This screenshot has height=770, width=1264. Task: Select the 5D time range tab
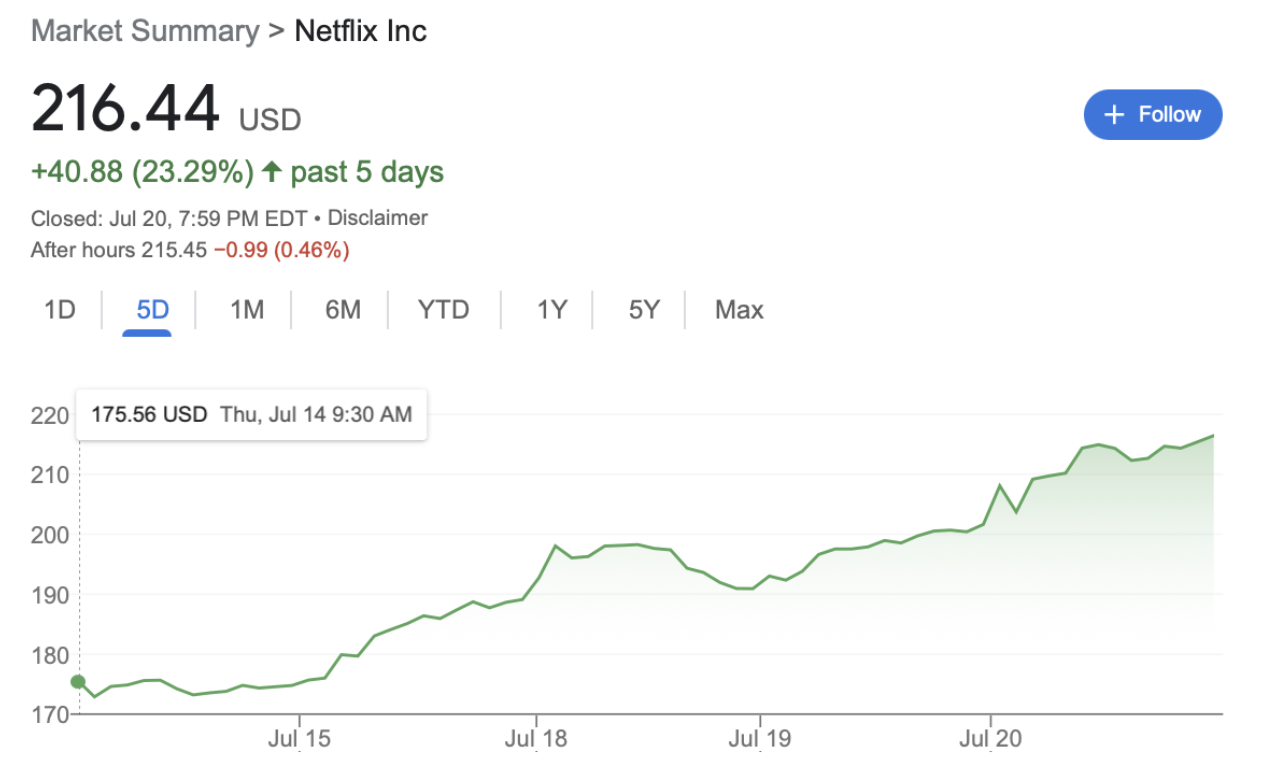click(153, 310)
